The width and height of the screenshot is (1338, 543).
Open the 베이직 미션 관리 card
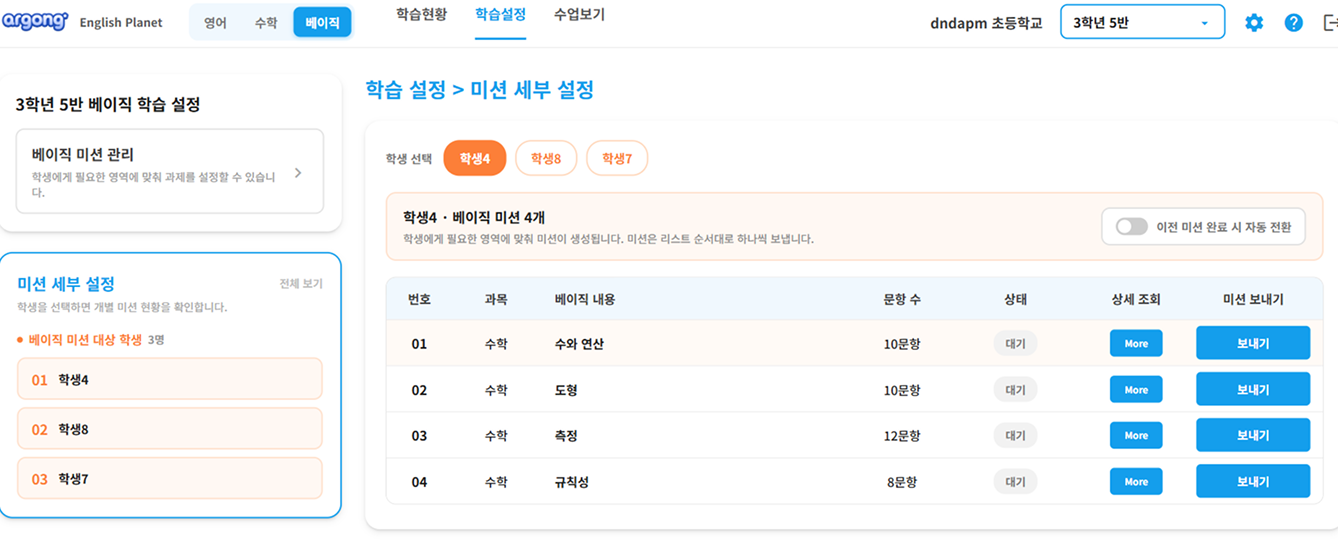point(170,171)
